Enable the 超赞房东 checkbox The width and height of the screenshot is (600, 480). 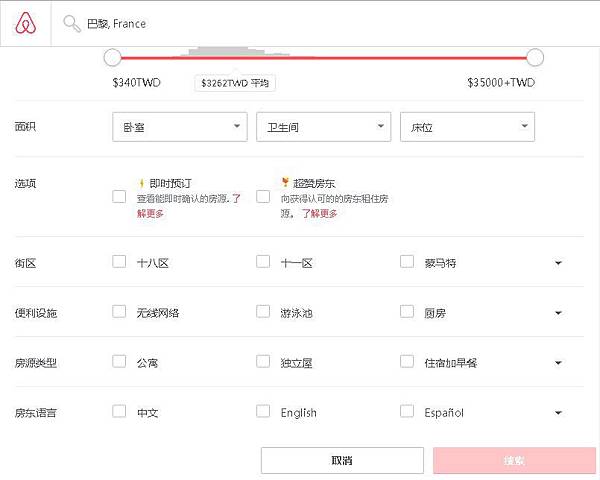[263, 196]
